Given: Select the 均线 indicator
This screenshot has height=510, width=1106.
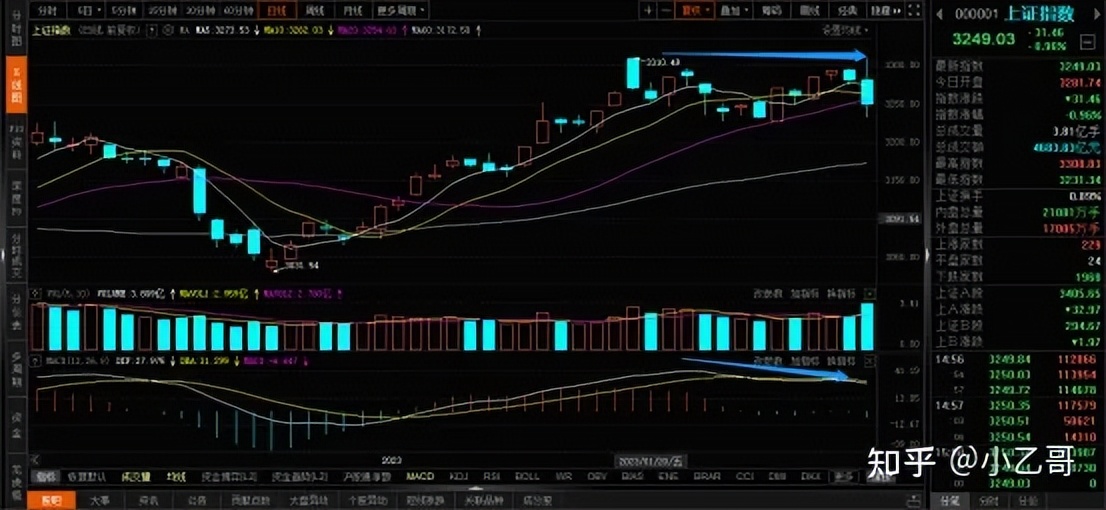Looking at the screenshot, I should [174, 477].
